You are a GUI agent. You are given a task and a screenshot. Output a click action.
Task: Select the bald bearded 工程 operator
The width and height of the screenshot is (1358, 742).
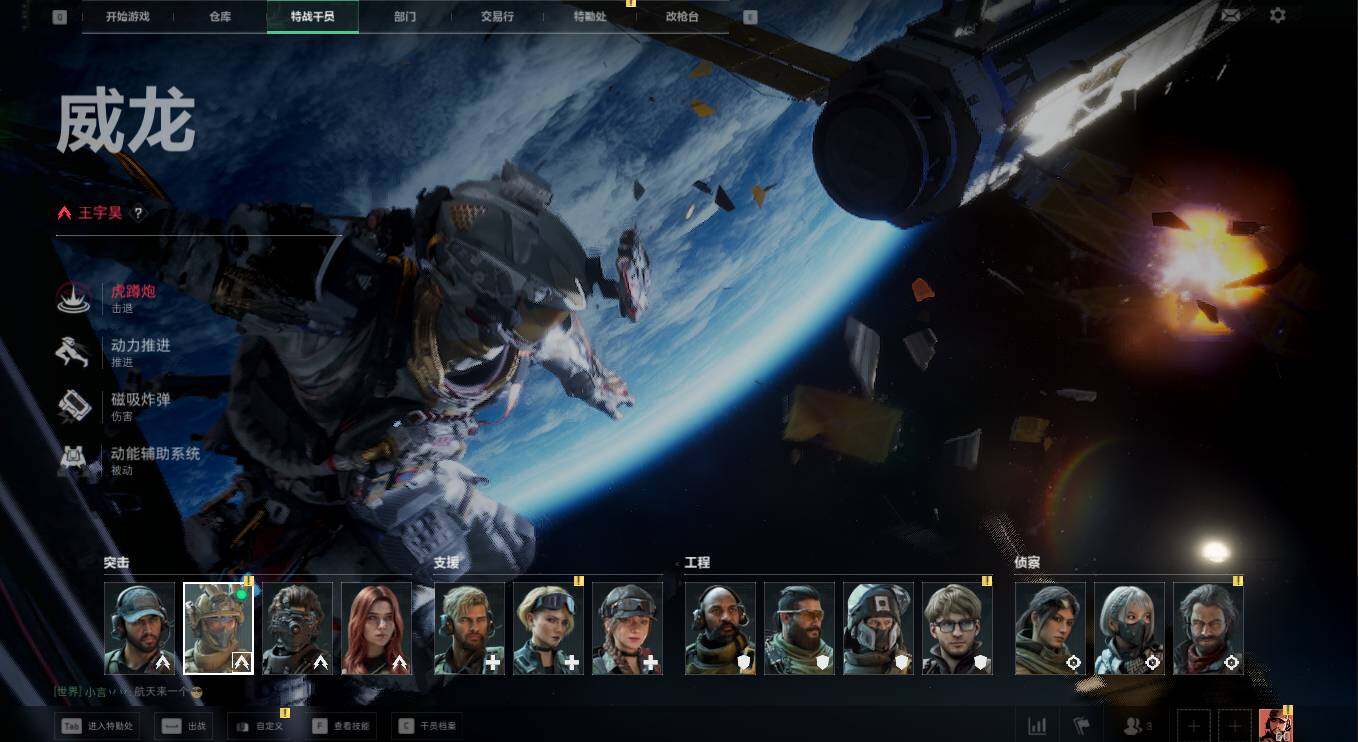coord(720,628)
